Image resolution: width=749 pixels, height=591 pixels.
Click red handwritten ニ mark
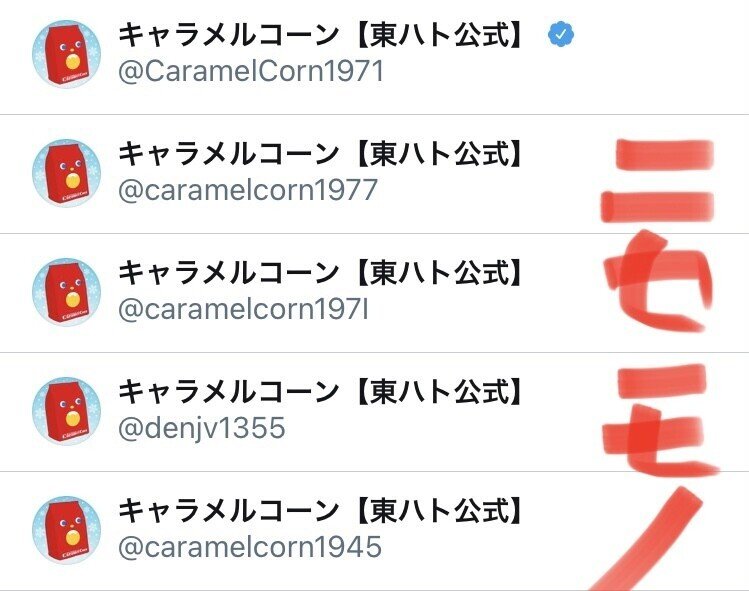(x=657, y=181)
